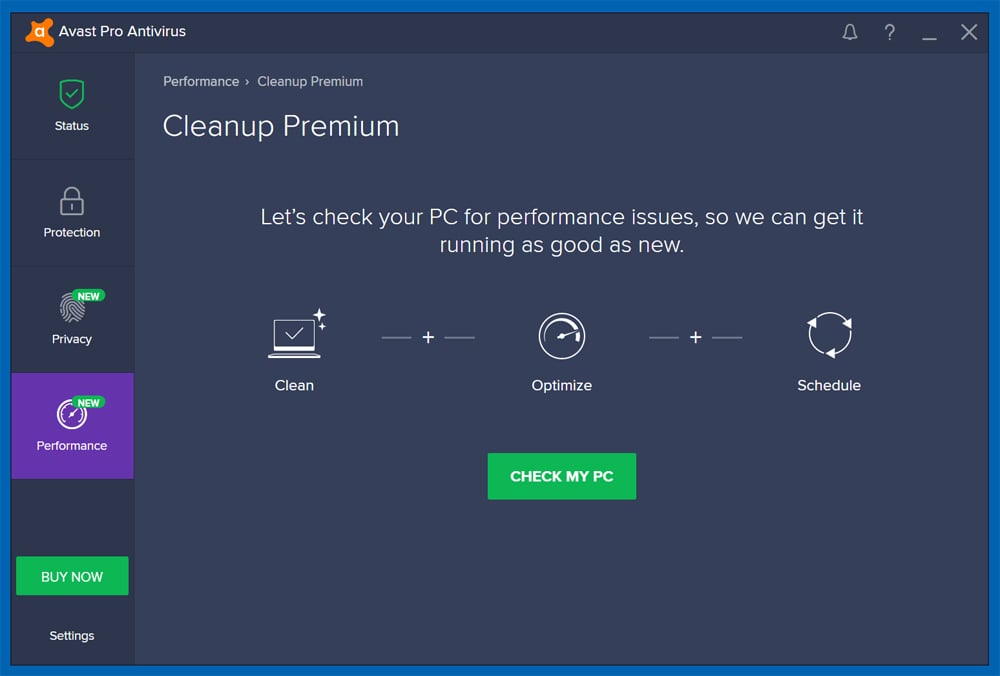Go back via Performance breadcrumb
Viewport: 1000px width, 676px height.
pyautogui.click(x=201, y=82)
